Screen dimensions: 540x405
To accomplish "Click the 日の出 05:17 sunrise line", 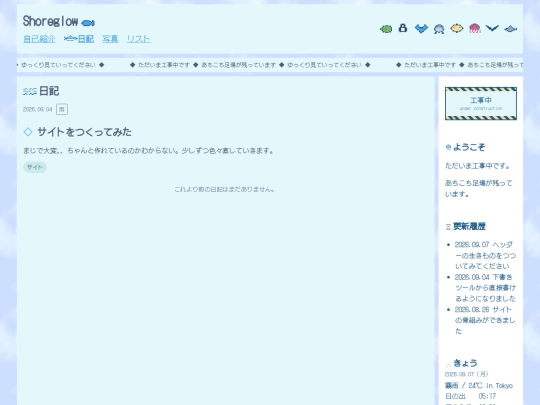I will pos(470,396).
